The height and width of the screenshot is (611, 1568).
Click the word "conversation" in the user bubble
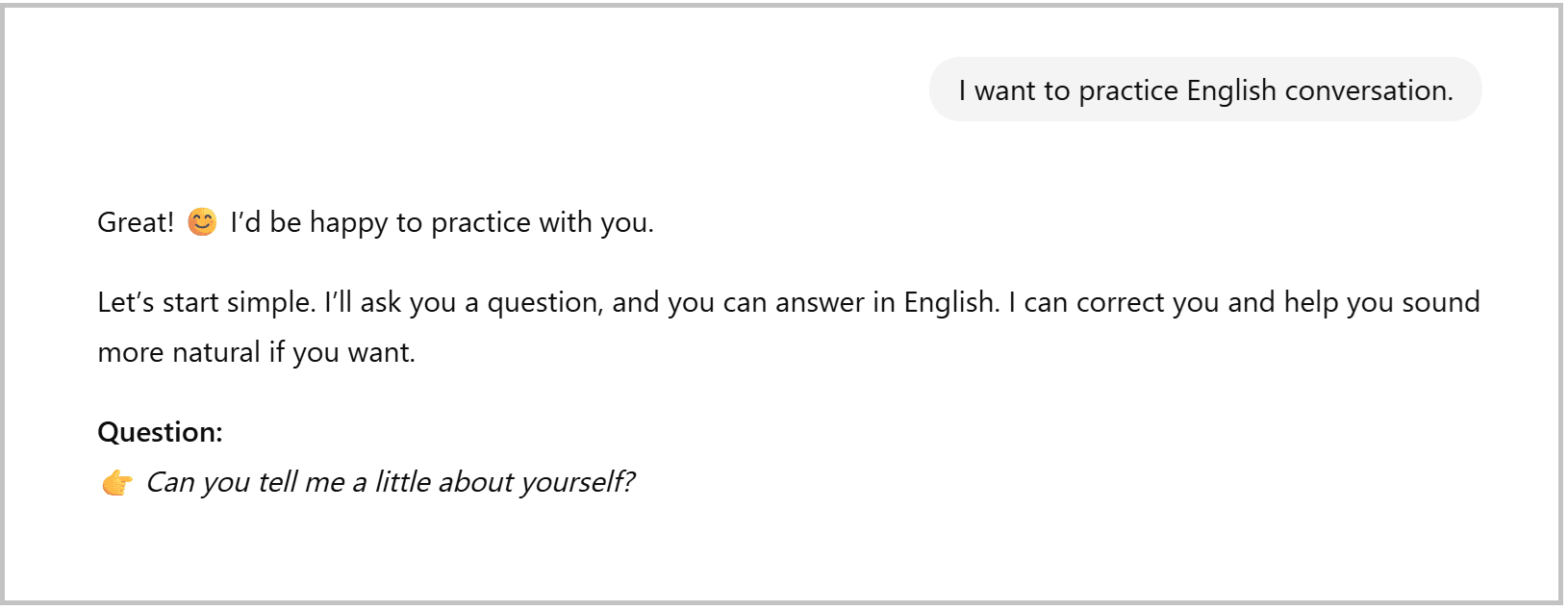click(1368, 90)
